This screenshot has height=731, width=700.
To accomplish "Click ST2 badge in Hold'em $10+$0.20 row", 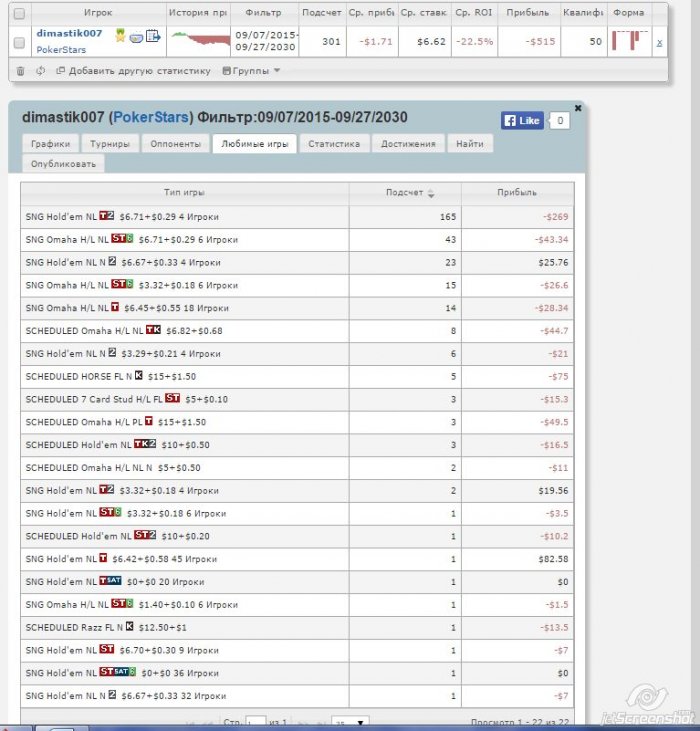I will click(145, 535).
